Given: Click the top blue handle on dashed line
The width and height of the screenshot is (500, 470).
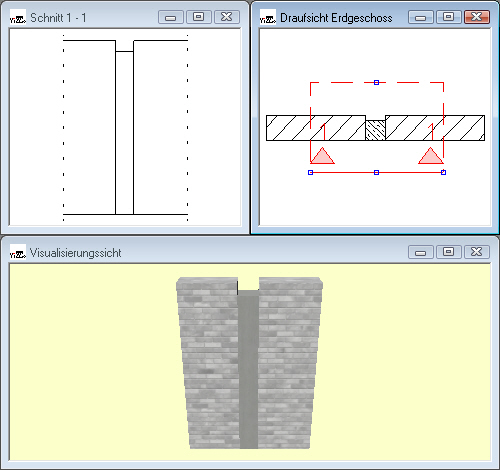Looking at the screenshot, I should (x=376, y=82).
